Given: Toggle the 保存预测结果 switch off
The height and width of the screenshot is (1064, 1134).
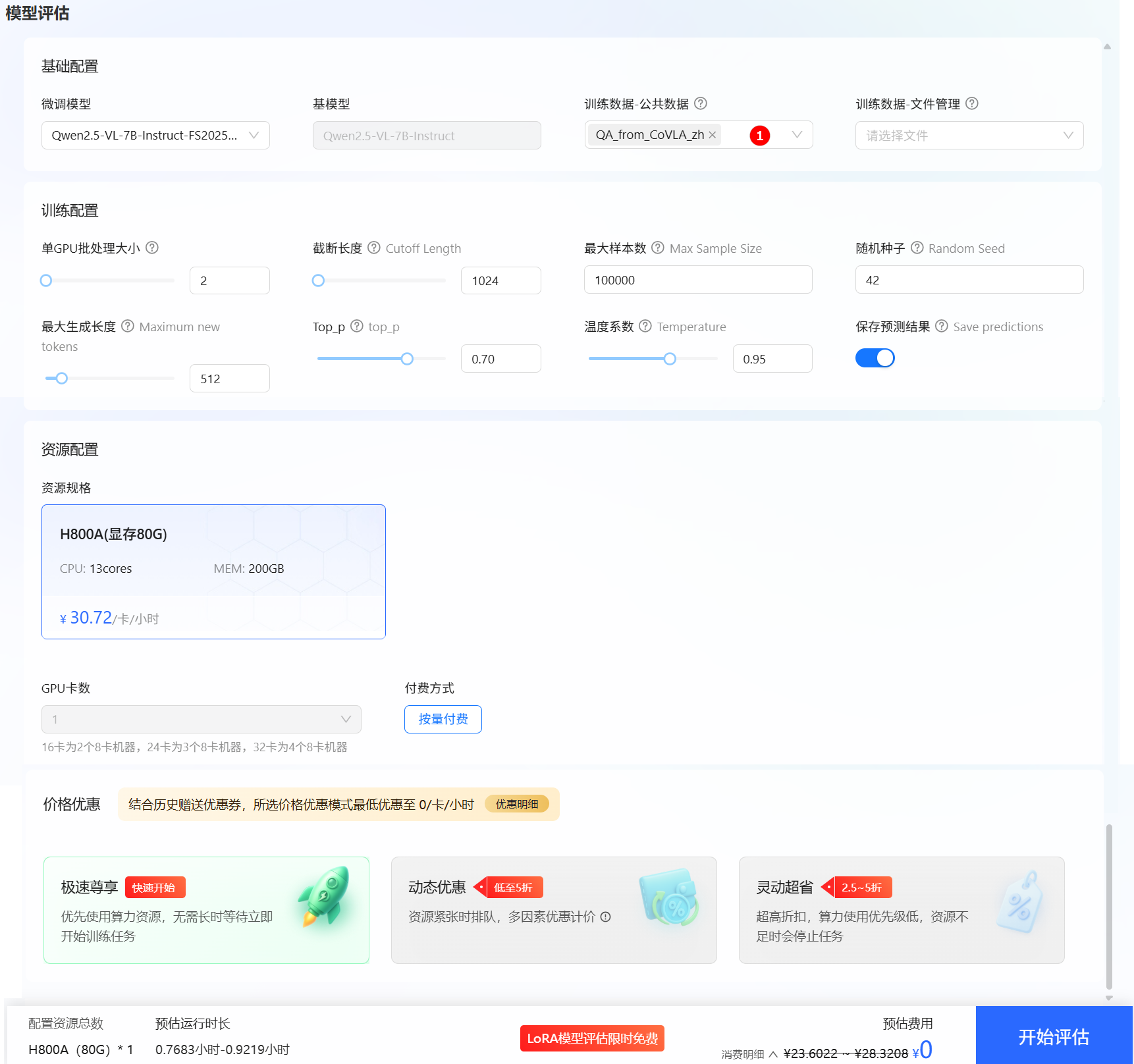Looking at the screenshot, I should [x=875, y=358].
